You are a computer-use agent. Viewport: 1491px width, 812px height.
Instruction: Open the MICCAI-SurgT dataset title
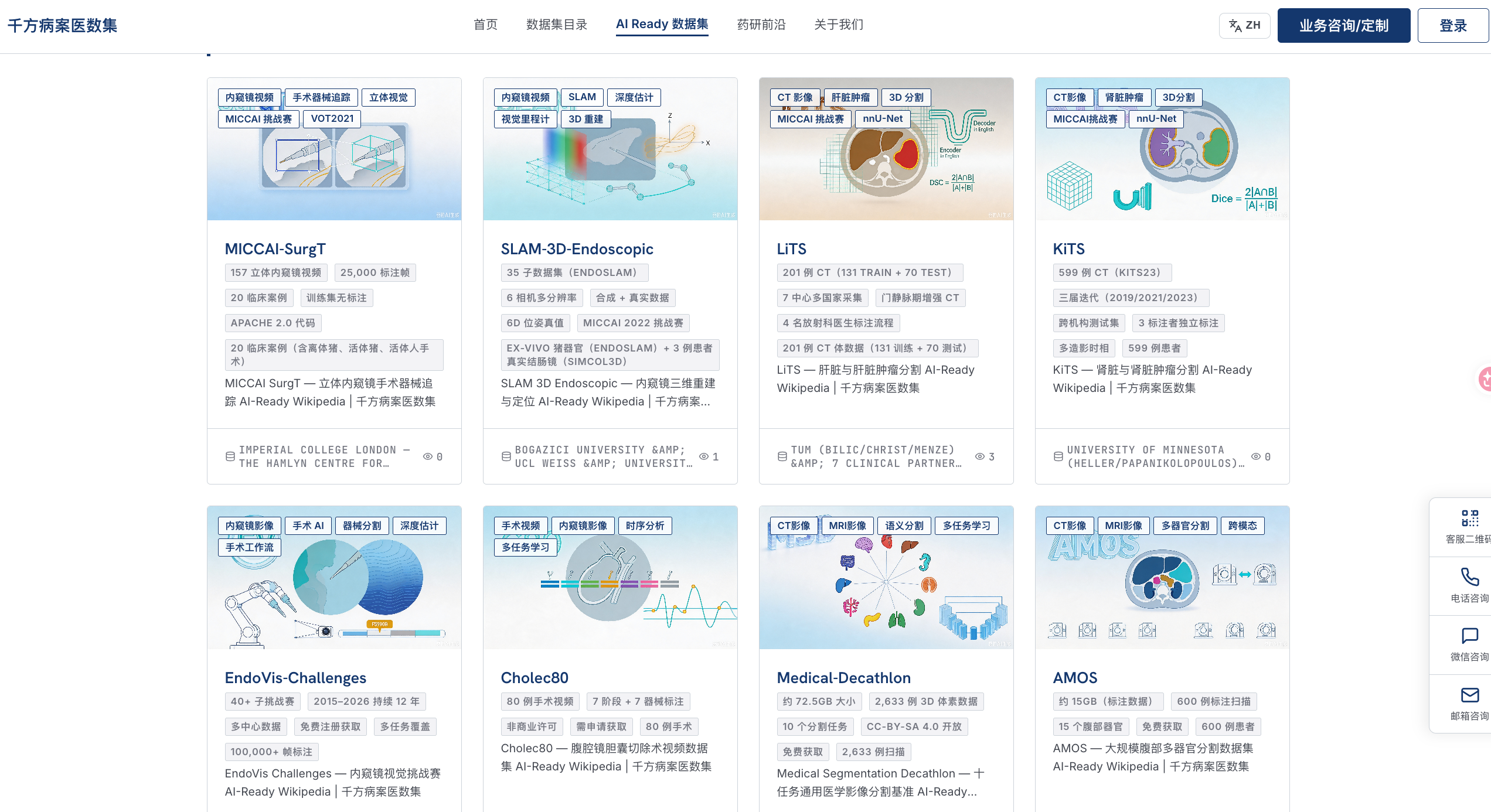click(275, 249)
